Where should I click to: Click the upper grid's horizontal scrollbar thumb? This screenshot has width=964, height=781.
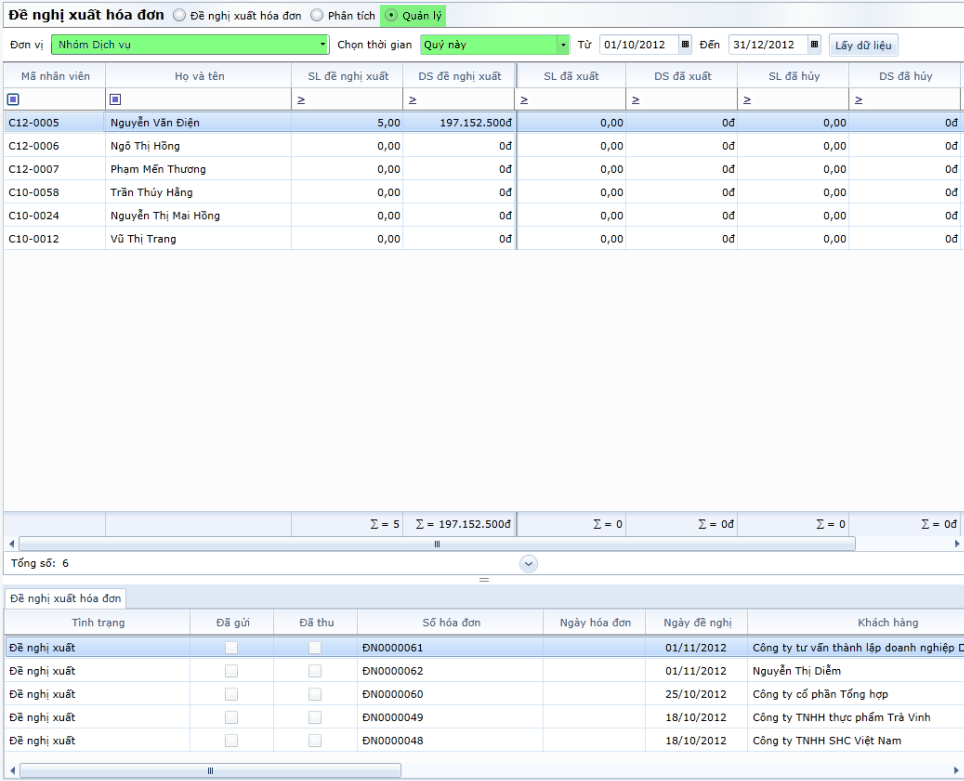(x=436, y=544)
